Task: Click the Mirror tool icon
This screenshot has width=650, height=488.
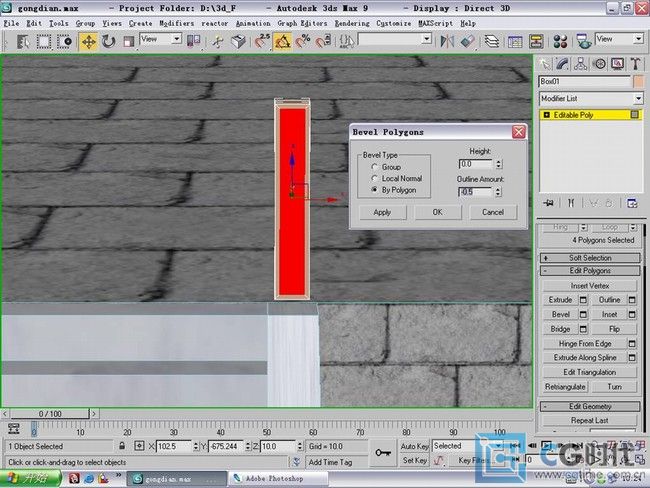Action: [x=447, y=41]
